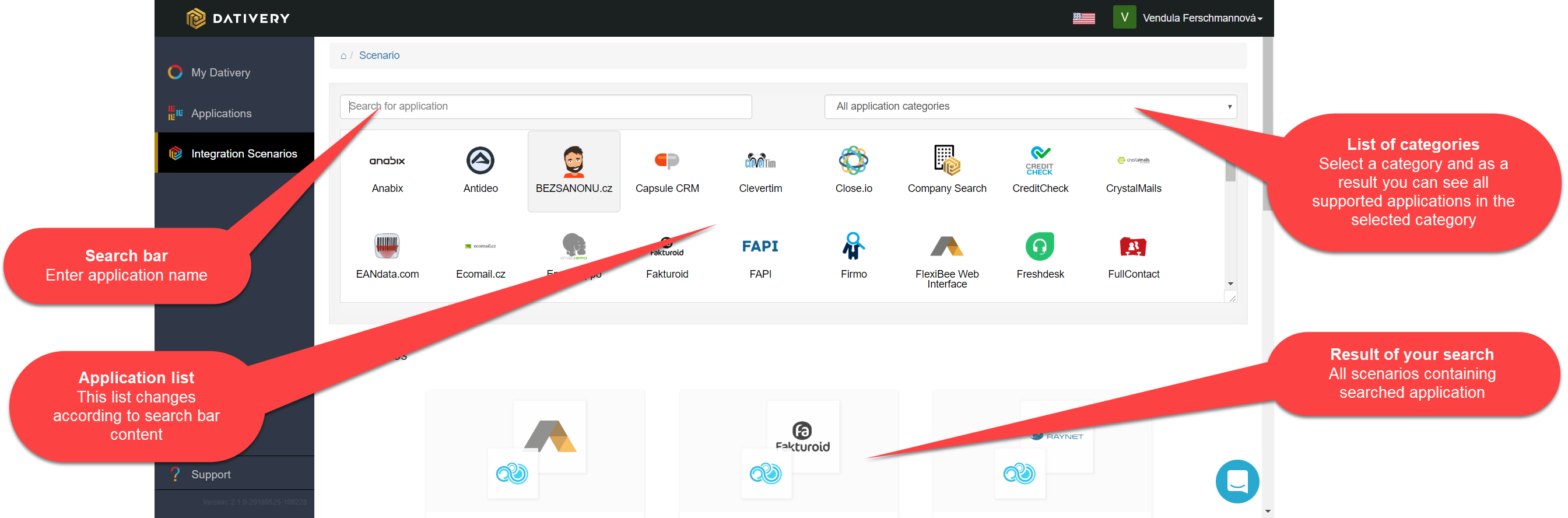The image size is (1568, 518).
Task: Open the FlexiBee scenario card
Action: point(535,453)
